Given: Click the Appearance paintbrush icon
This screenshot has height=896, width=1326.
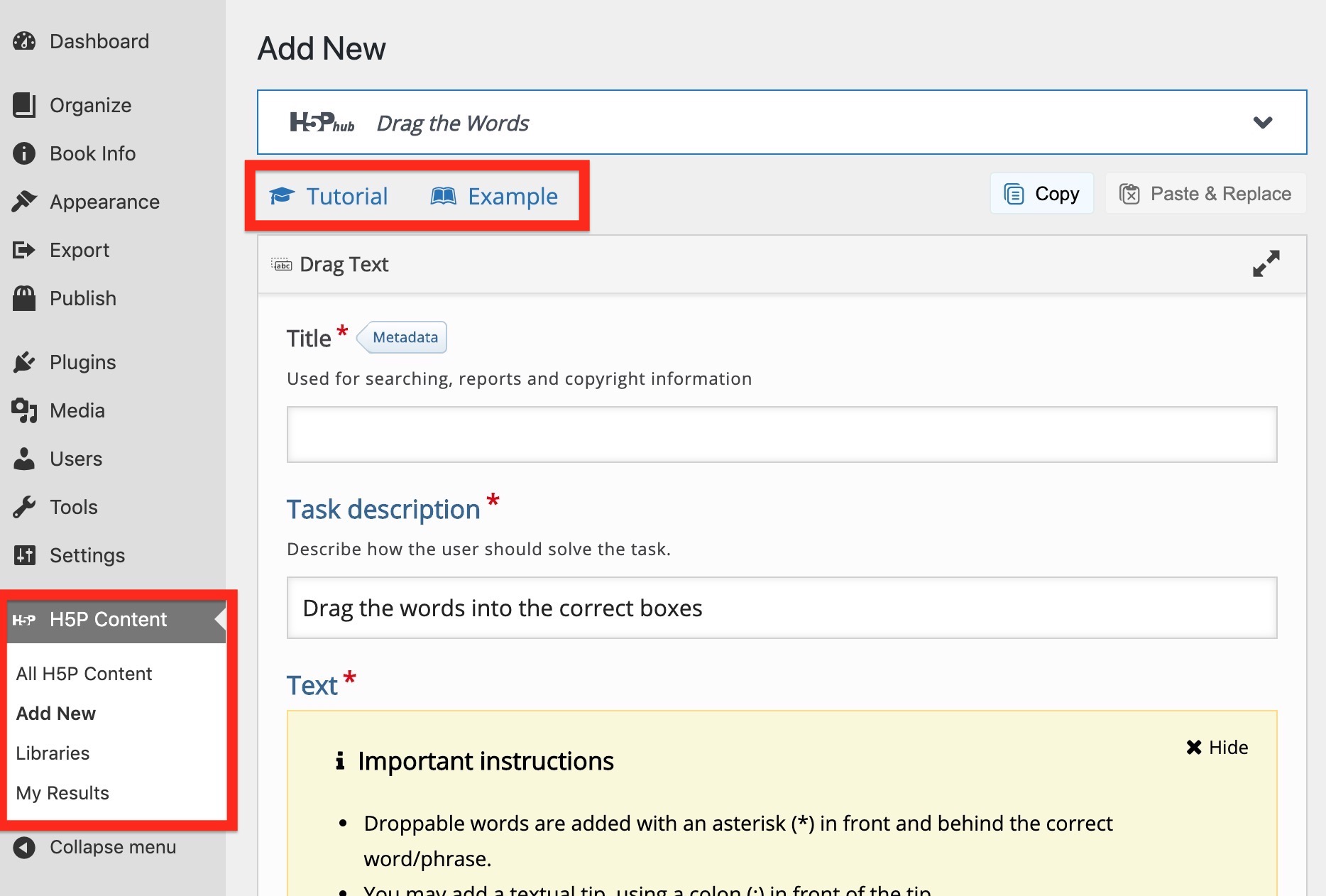Looking at the screenshot, I should click(24, 202).
